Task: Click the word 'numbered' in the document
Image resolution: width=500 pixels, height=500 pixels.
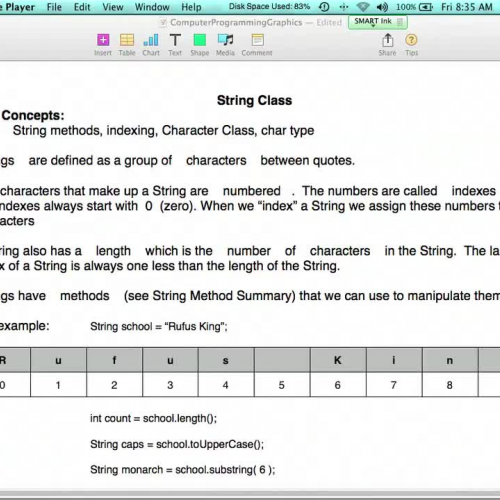Action: pyautogui.click(x=252, y=191)
